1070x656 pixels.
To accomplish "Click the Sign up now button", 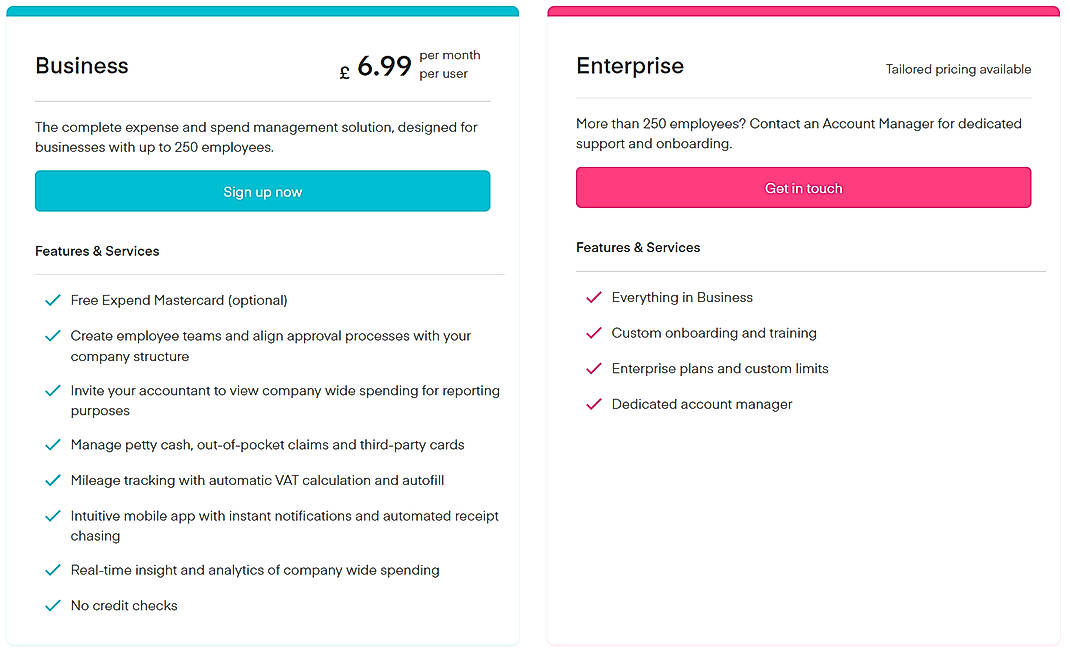I will 262,191.
